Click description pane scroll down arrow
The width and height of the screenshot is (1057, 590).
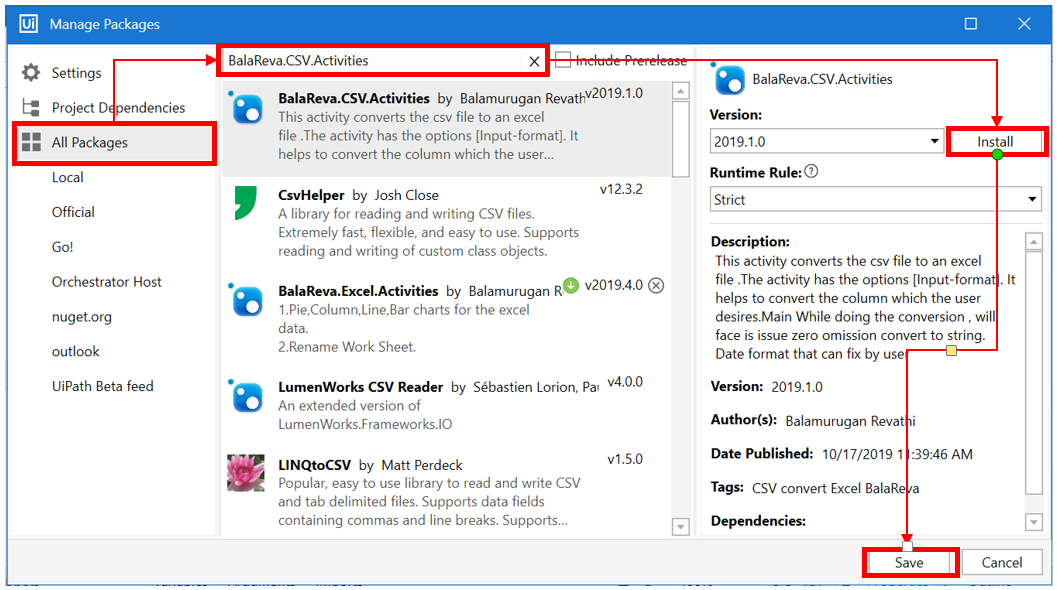[1033, 522]
